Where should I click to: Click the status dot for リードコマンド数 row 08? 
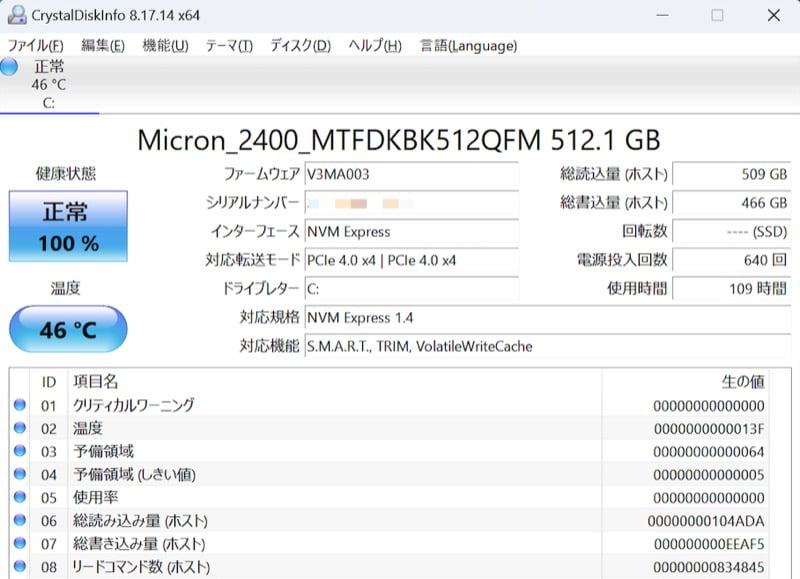click(x=20, y=566)
